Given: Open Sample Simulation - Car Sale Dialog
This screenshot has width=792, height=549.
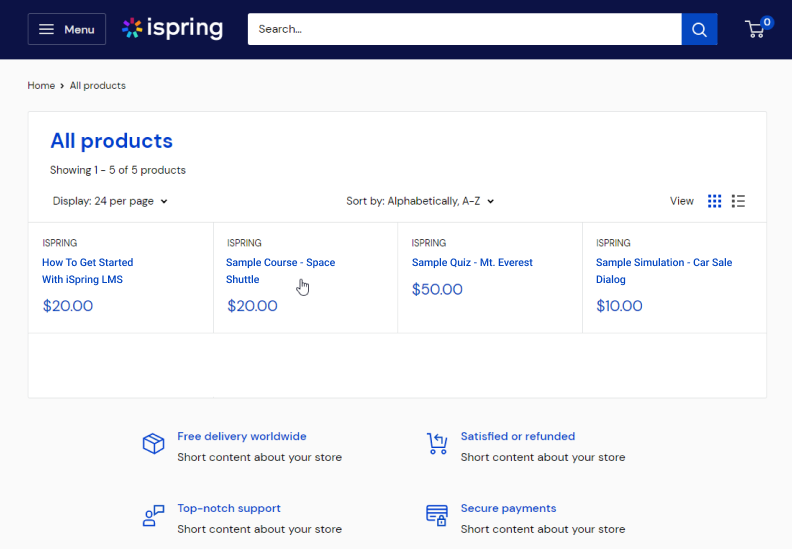Looking at the screenshot, I should 664,271.
